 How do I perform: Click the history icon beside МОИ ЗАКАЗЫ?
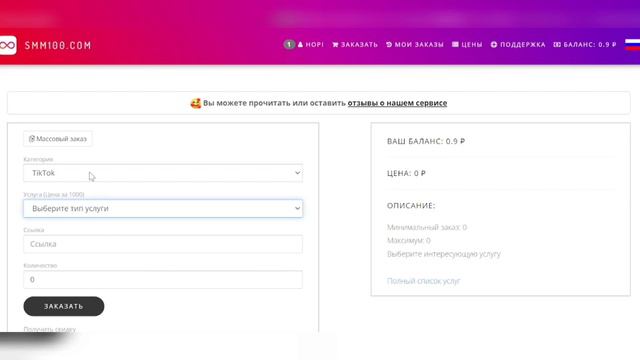(x=389, y=44)
